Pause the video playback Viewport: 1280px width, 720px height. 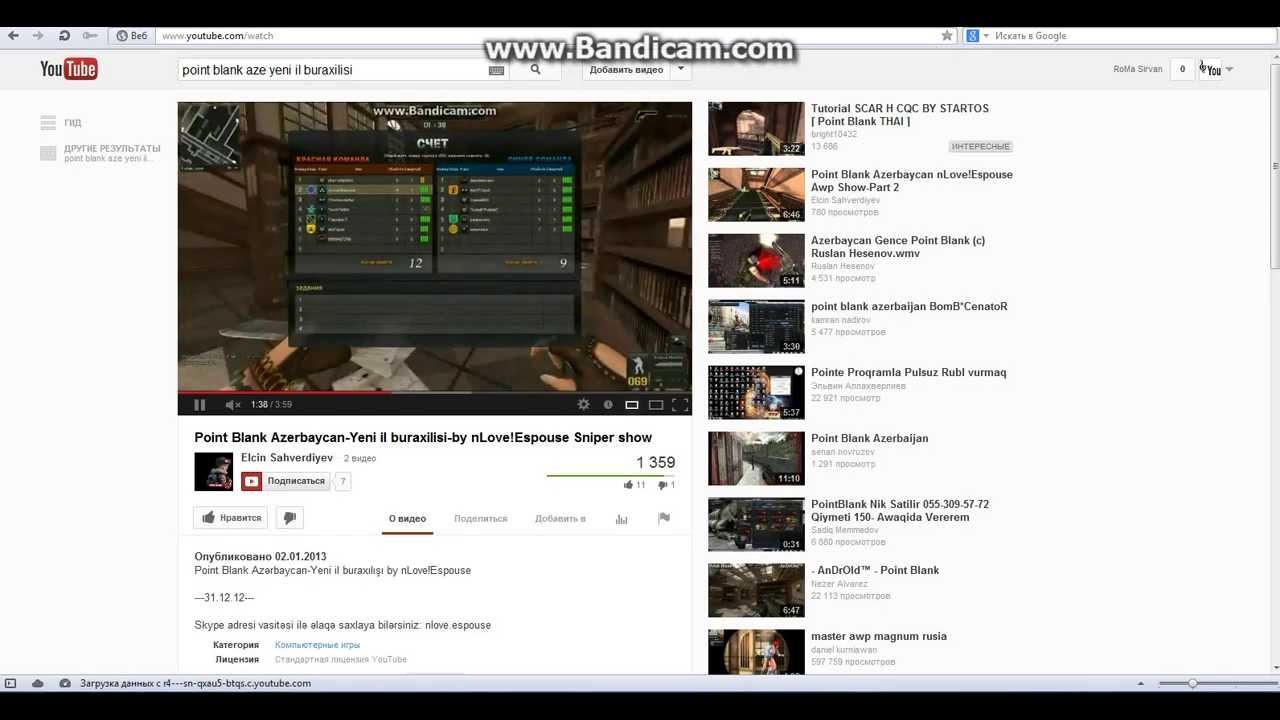[x=199, y=405]
